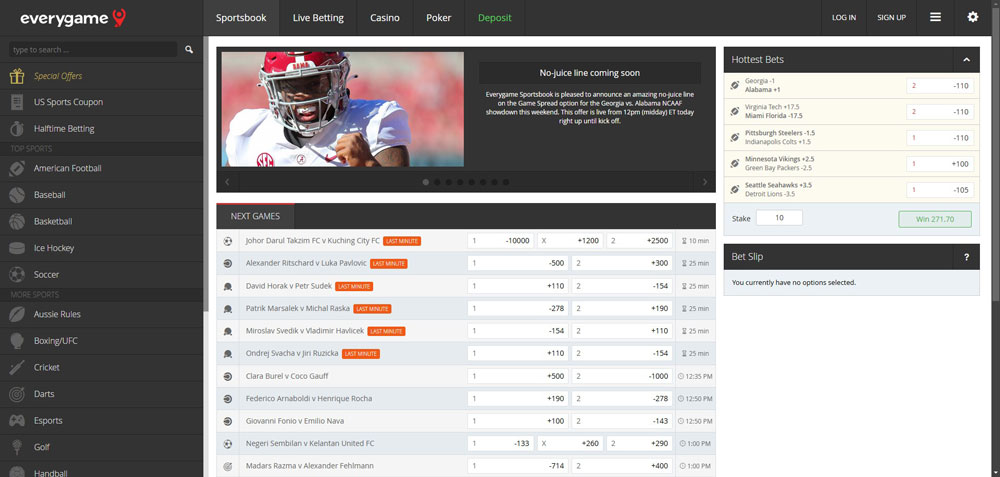This screenshot has height=477, width=1000.
Task: Click the Bet Slip help question icon
Action: 966,257
